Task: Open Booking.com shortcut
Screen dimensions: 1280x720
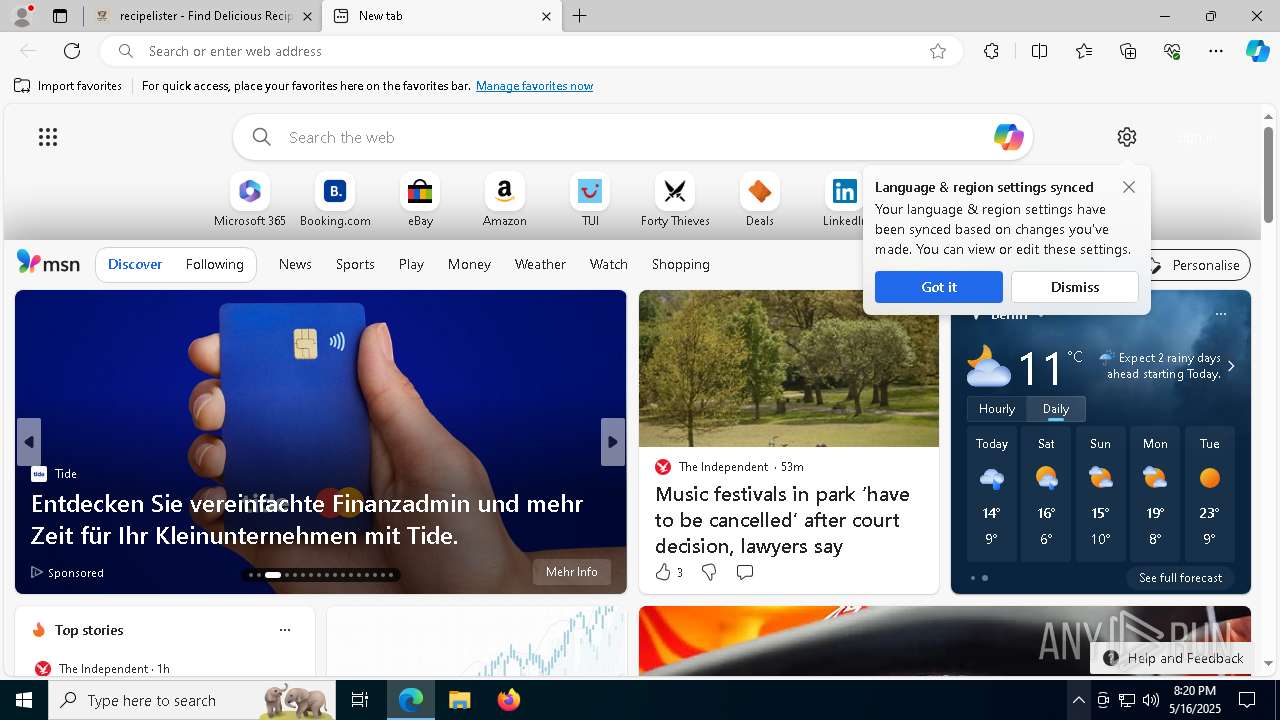Action: tap(335, 200)
